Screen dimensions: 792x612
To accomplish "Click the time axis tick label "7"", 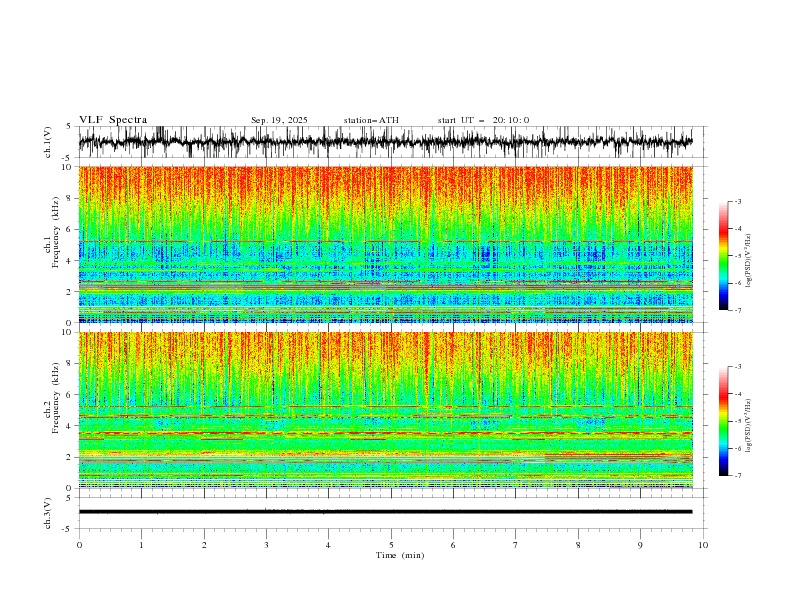I will pyautogui.click(x=516, y=545).
